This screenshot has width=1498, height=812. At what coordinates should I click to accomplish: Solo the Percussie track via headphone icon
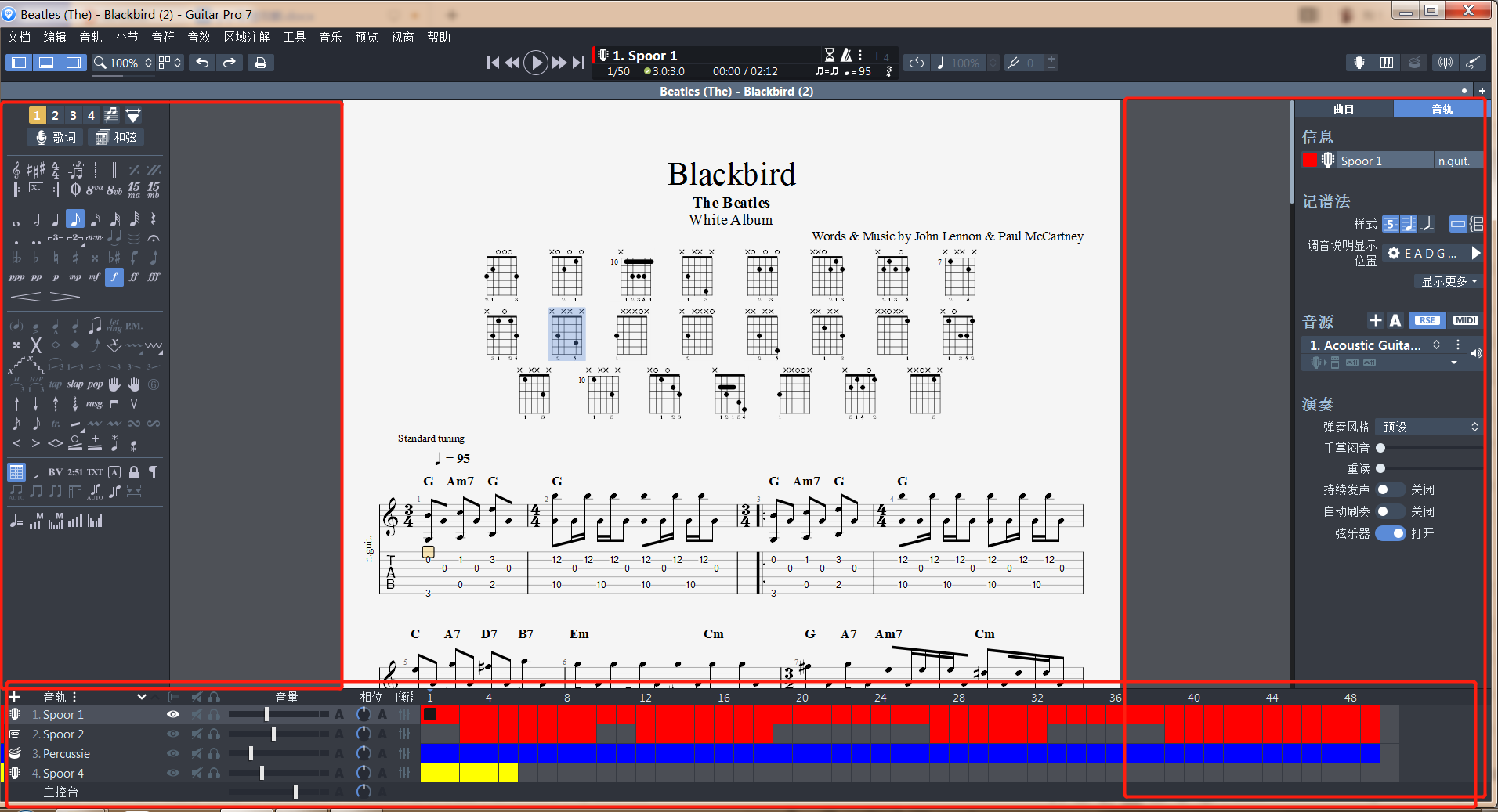(x=214, y=753)
